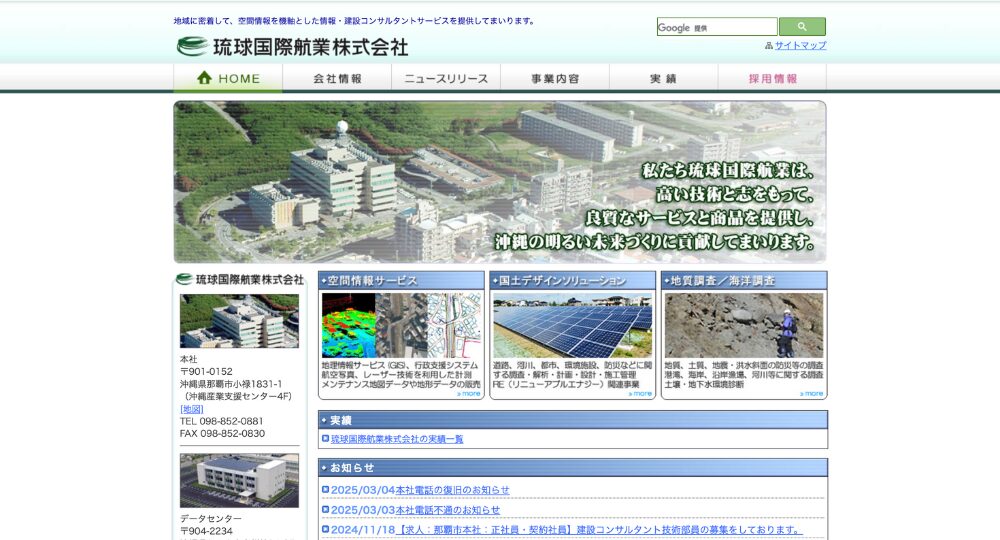
Task: Click more link under 空間情報サービス
Action: (x=469, y=394)
